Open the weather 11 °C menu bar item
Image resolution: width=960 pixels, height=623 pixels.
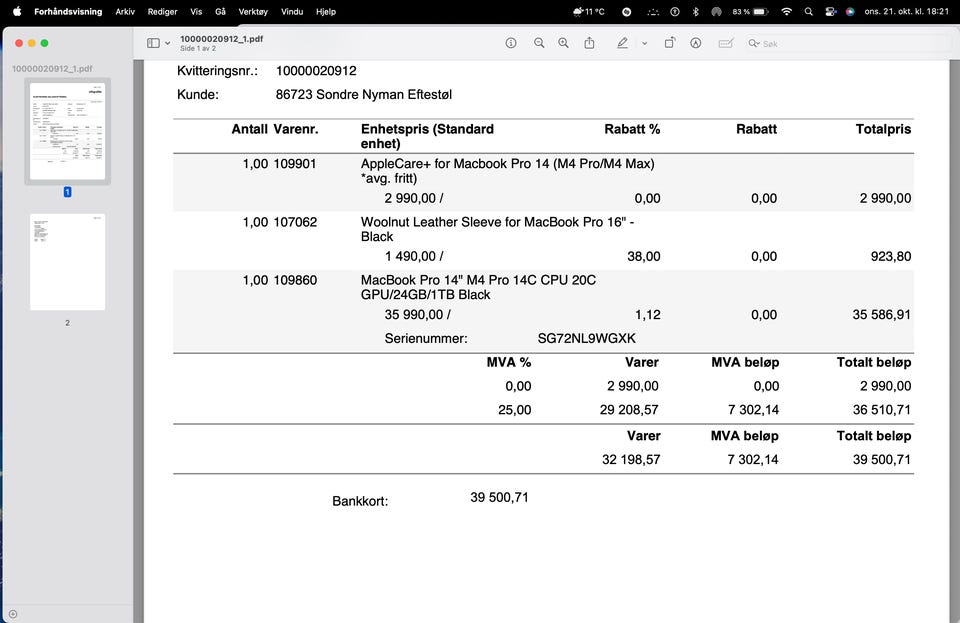588,12
